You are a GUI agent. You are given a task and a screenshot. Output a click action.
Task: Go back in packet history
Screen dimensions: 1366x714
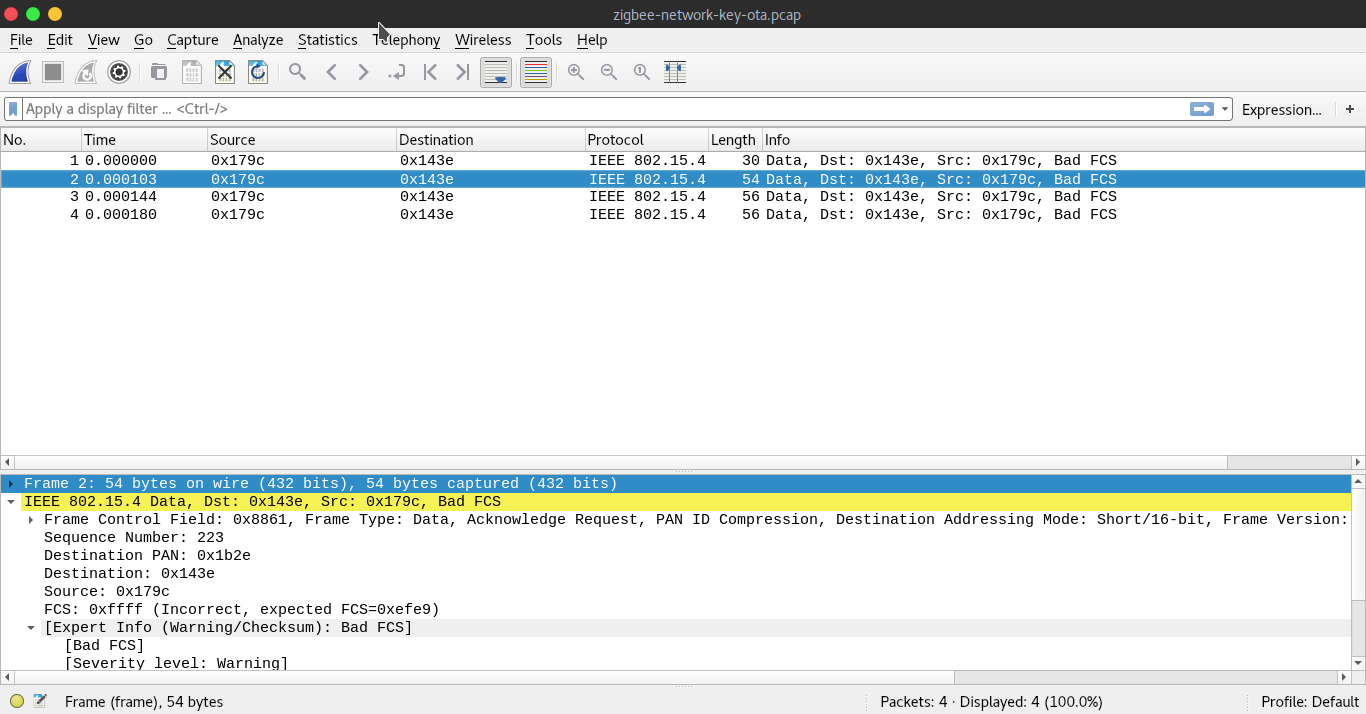(331, 72)
